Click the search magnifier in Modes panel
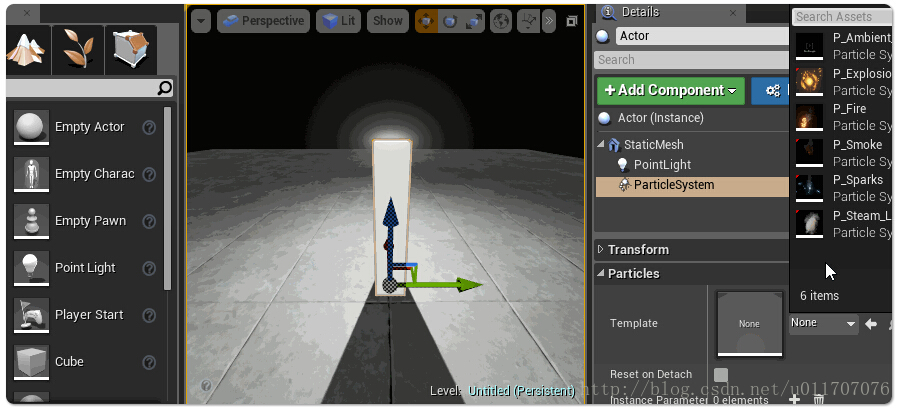The height and width of the screenshot is (409, 901). [164, 88]
